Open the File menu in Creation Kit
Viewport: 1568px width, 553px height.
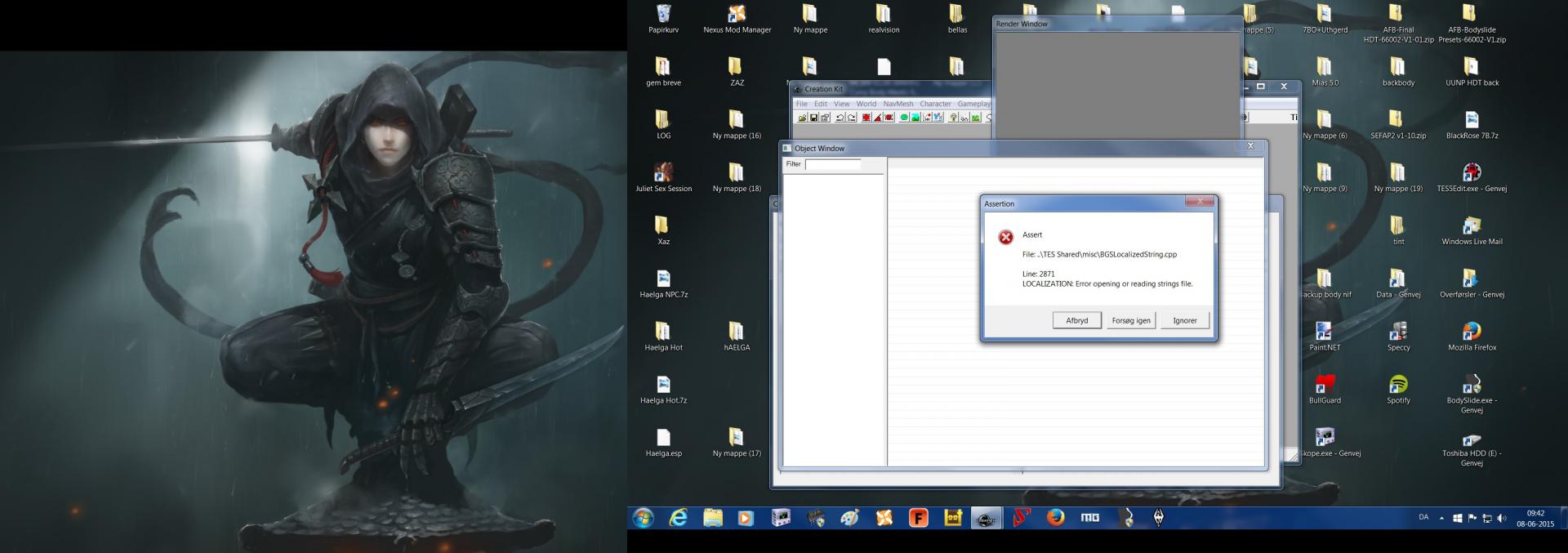pos(802,104)
